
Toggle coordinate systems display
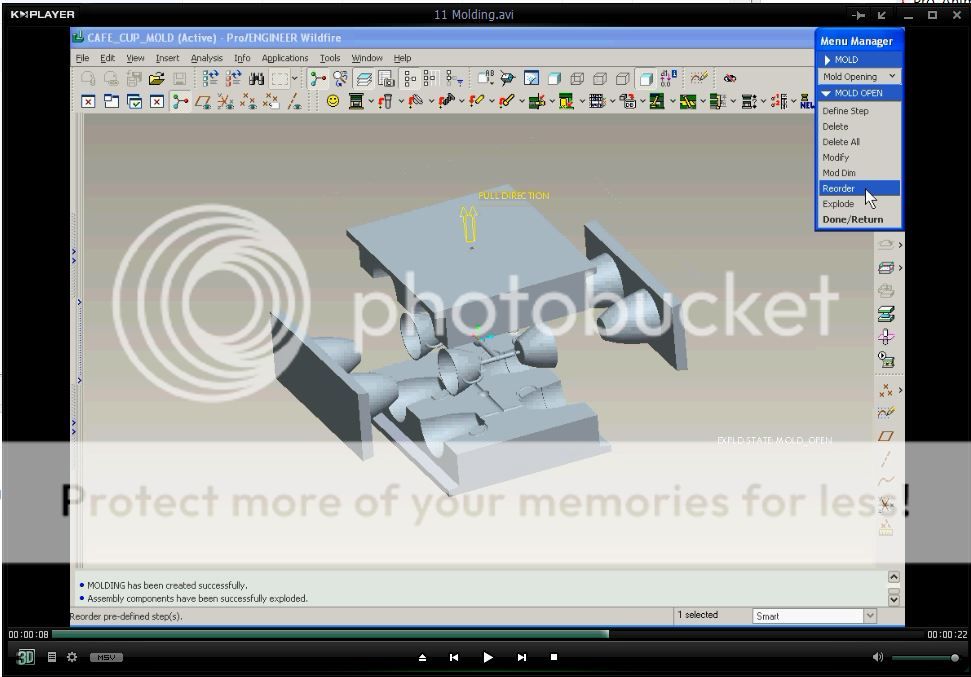point(226,101)
